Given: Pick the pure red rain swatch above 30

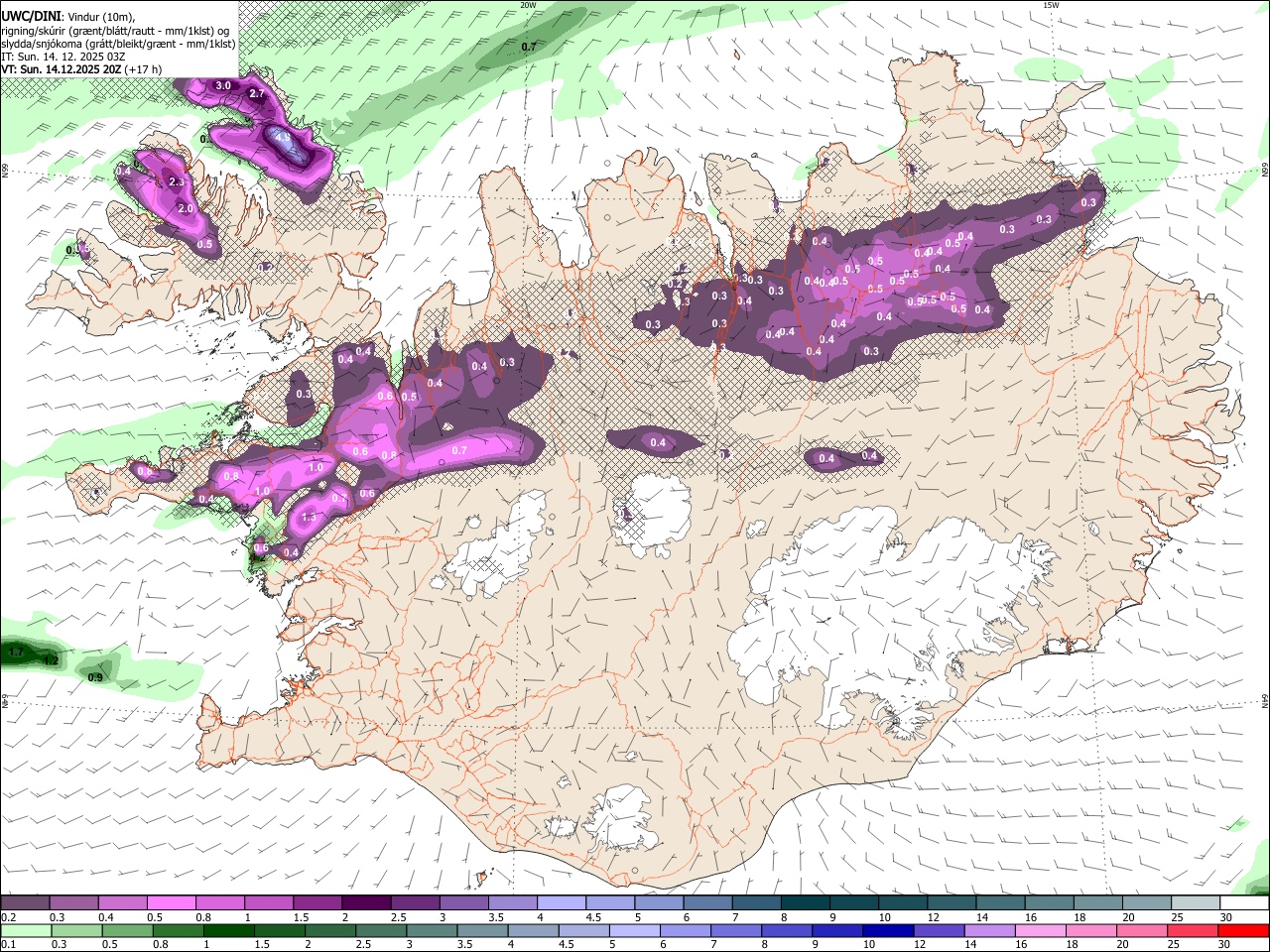Looking at the screenshot, I should tap(1244, 930).
